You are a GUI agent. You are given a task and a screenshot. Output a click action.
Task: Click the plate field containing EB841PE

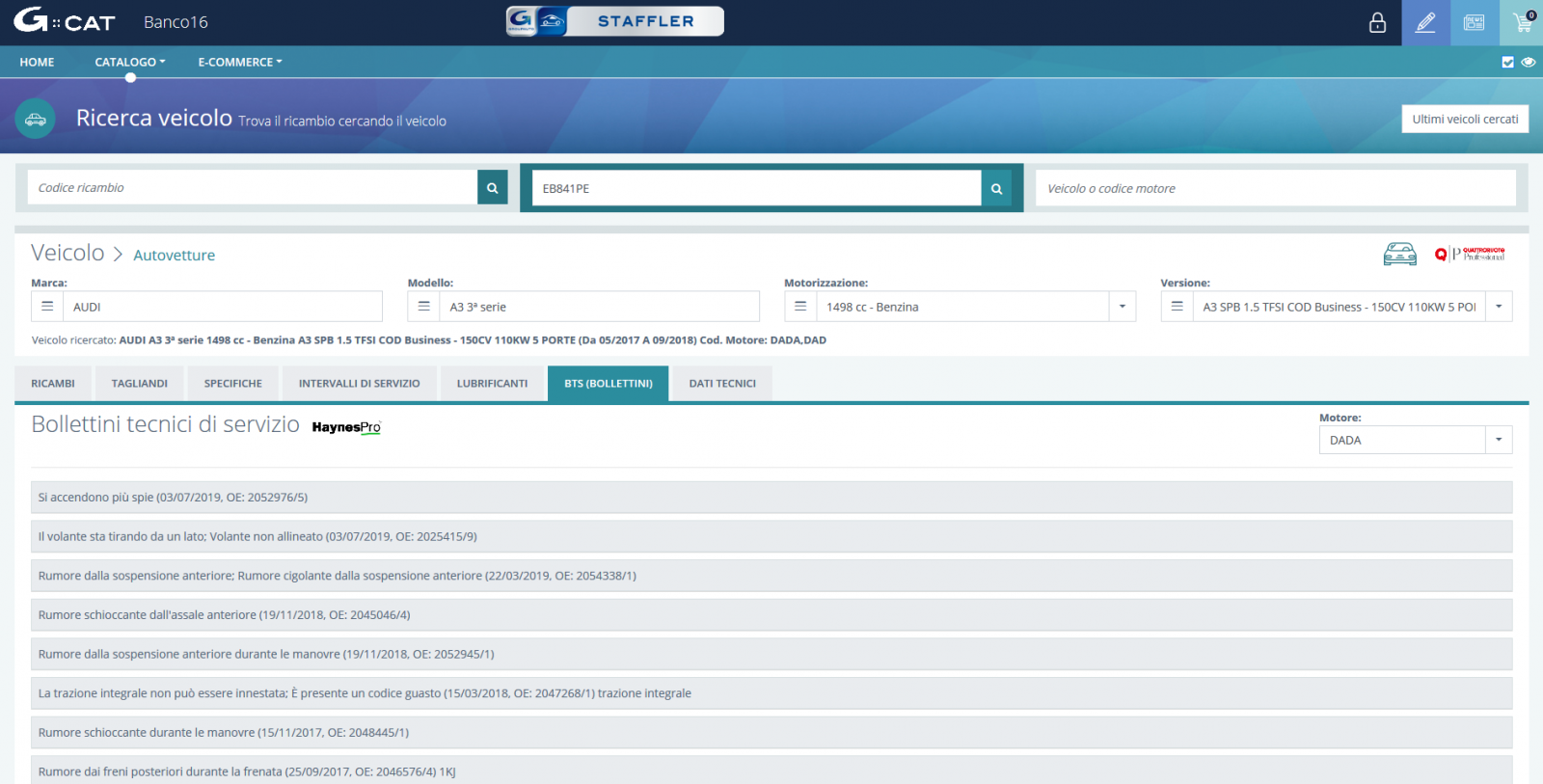pos(757,189)
